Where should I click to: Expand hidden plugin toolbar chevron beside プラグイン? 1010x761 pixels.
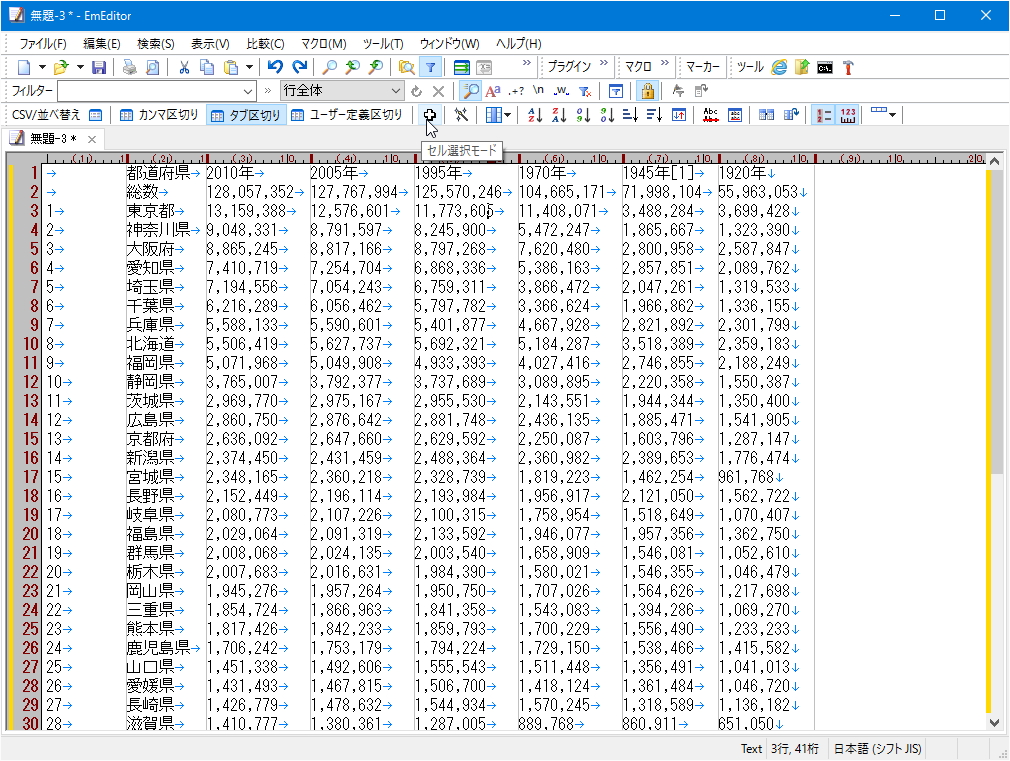click(604, 63)
